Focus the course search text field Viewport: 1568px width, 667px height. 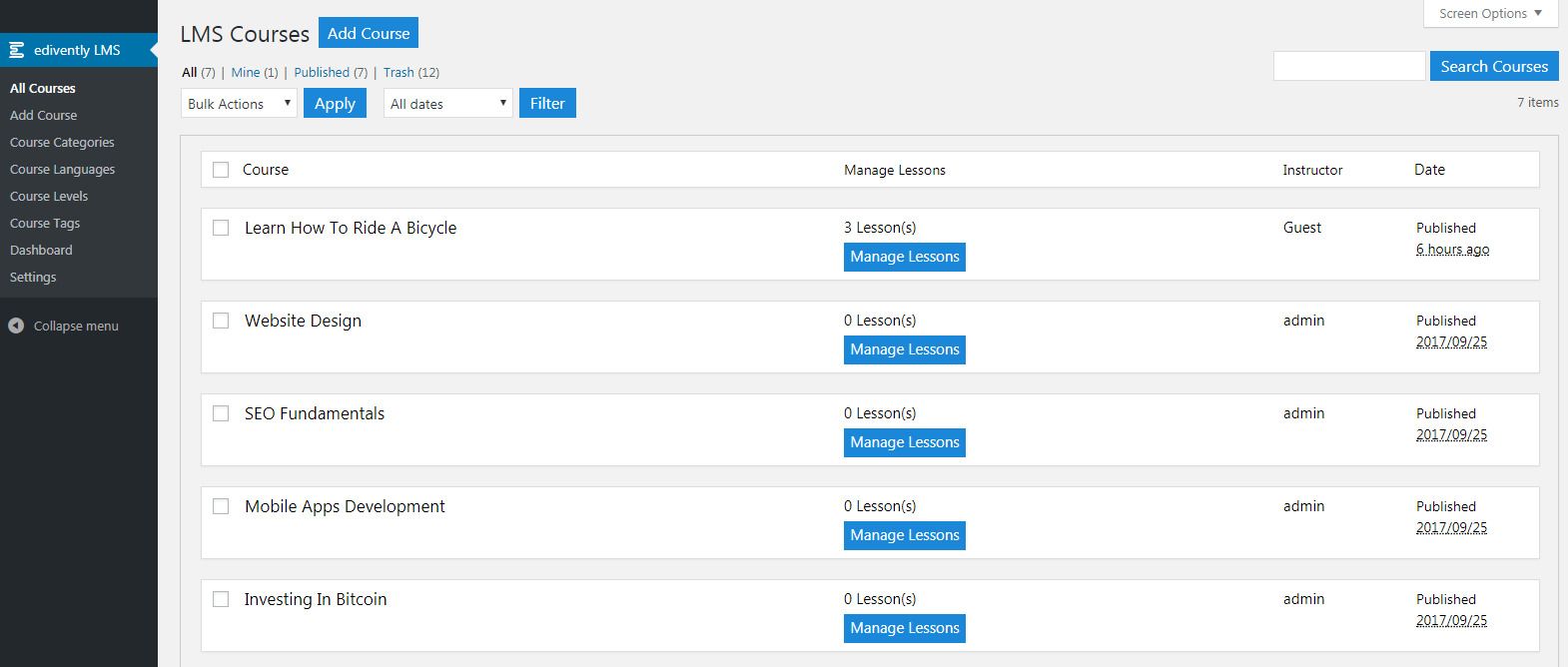(x=1348, y=67)
